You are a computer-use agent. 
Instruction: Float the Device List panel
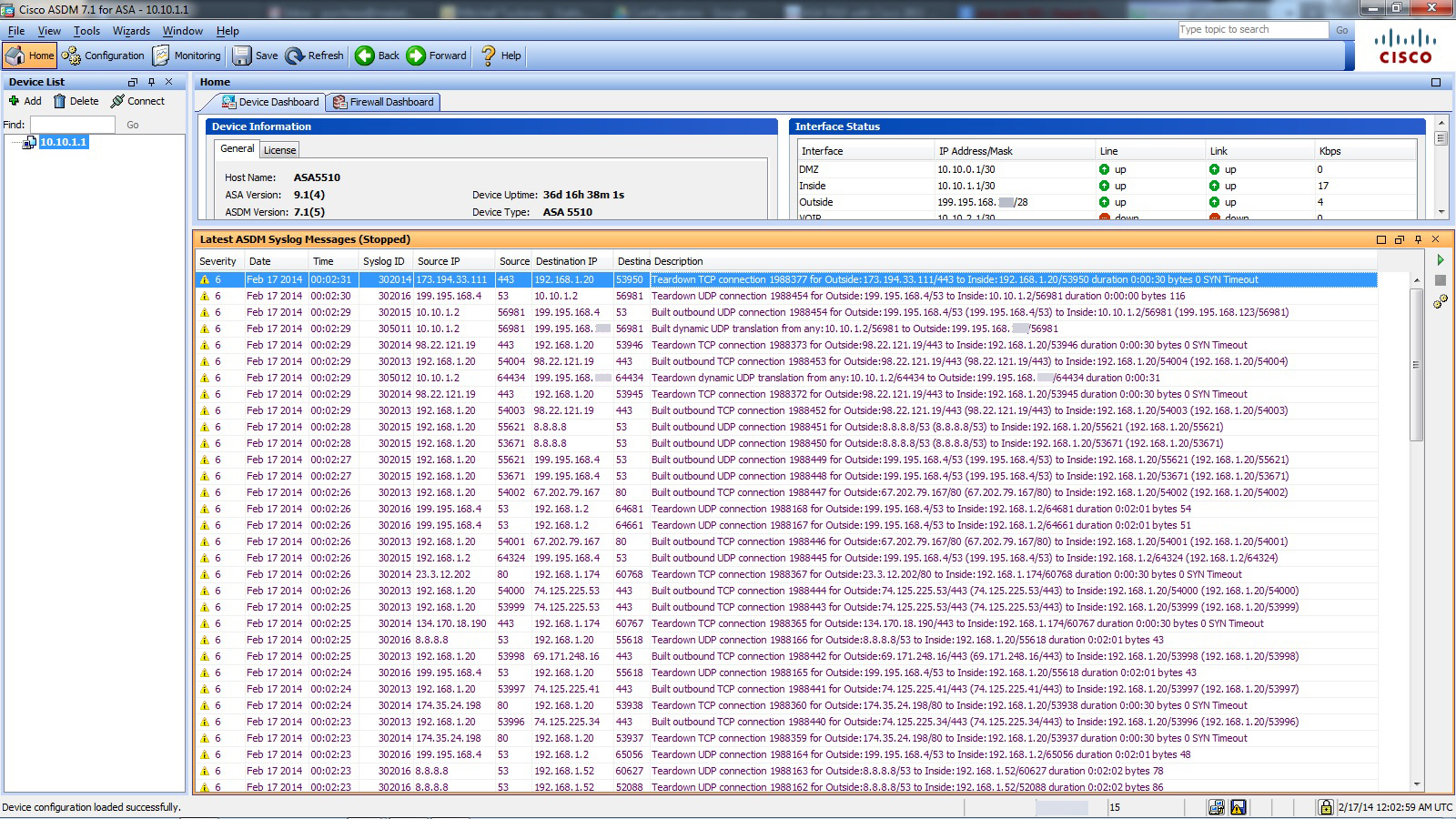pyautogui.click(x=133, y=82)
